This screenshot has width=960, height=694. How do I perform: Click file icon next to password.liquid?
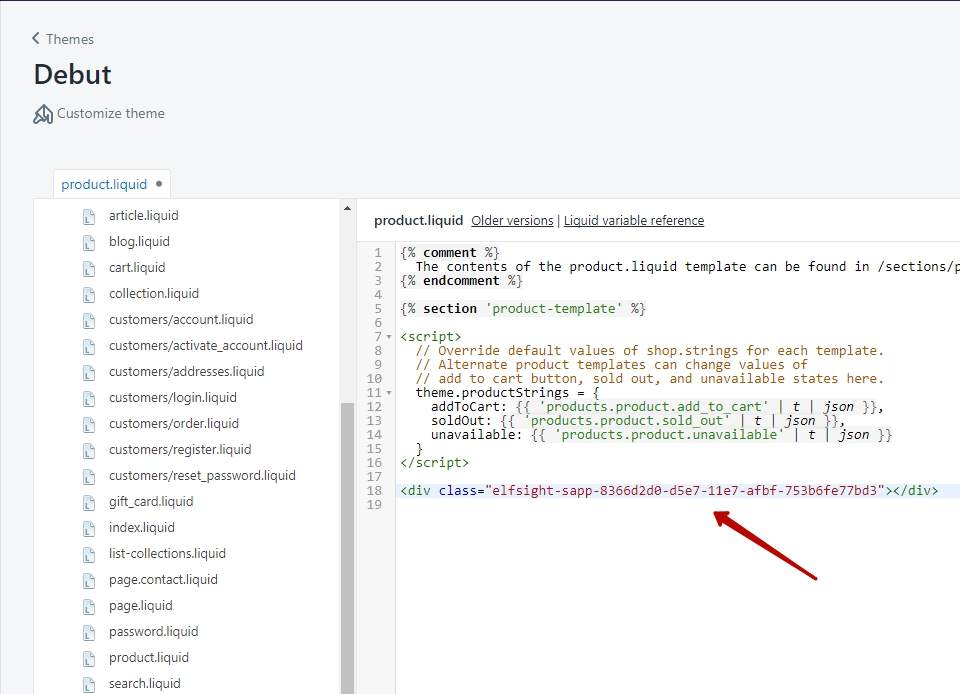click(x=89, y=633)
